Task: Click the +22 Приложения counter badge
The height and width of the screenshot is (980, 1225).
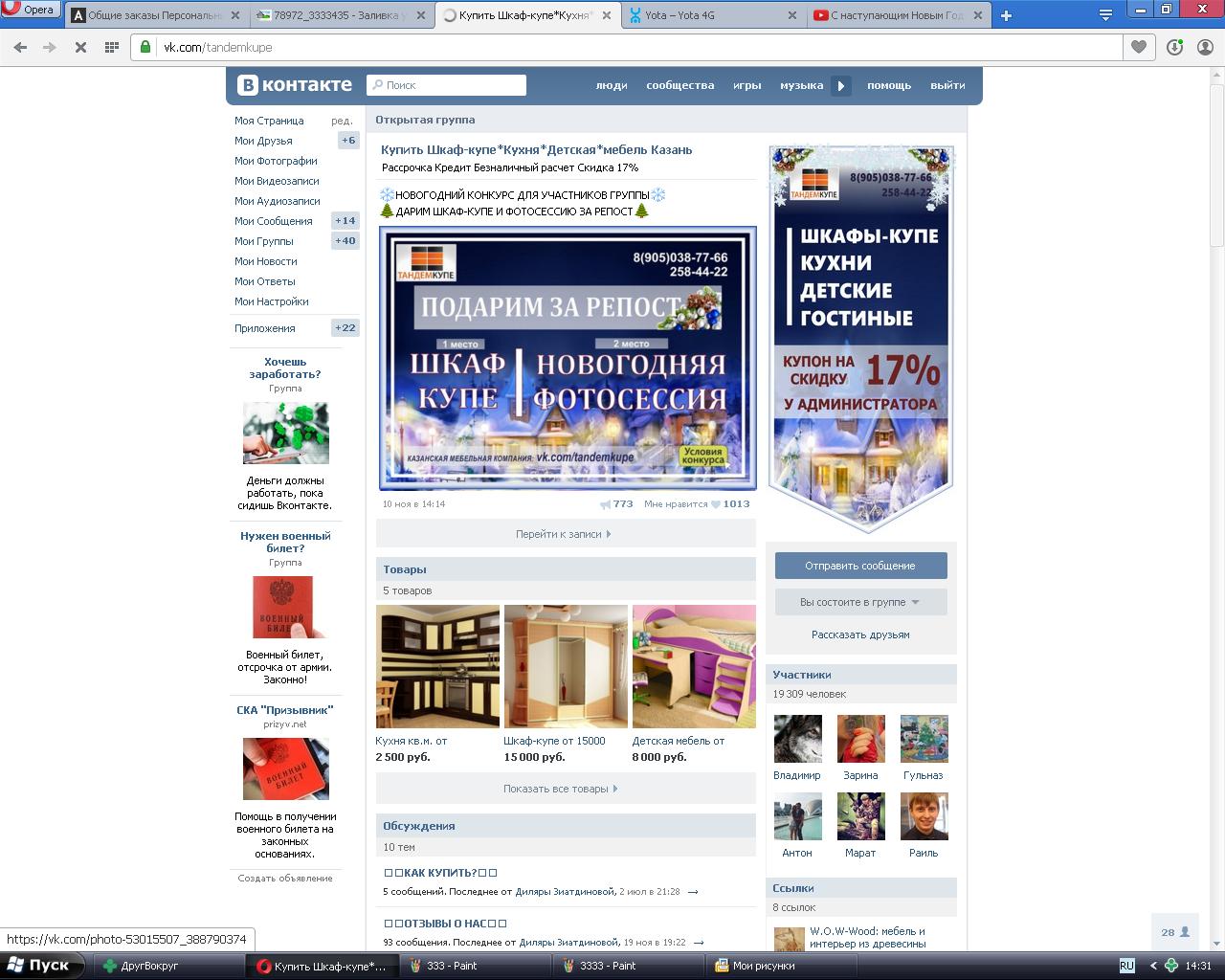Action: [345, 328]
